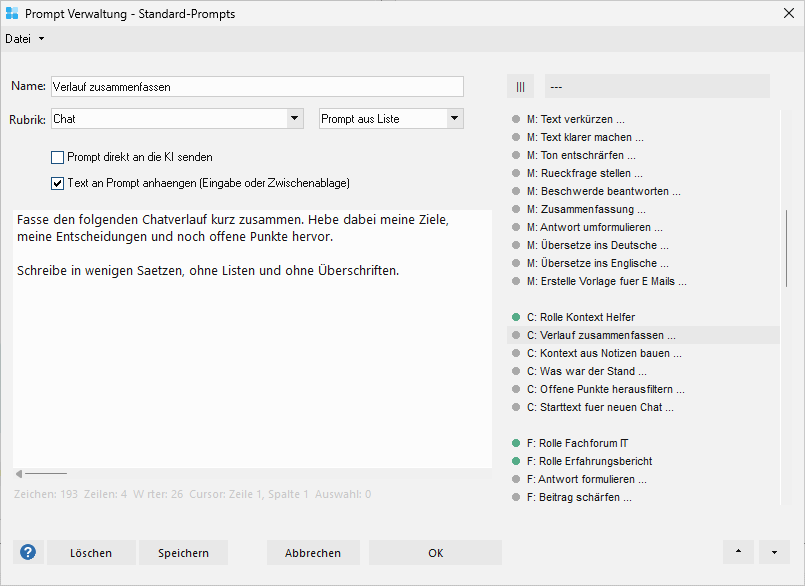Click the Speichern button

183,553
